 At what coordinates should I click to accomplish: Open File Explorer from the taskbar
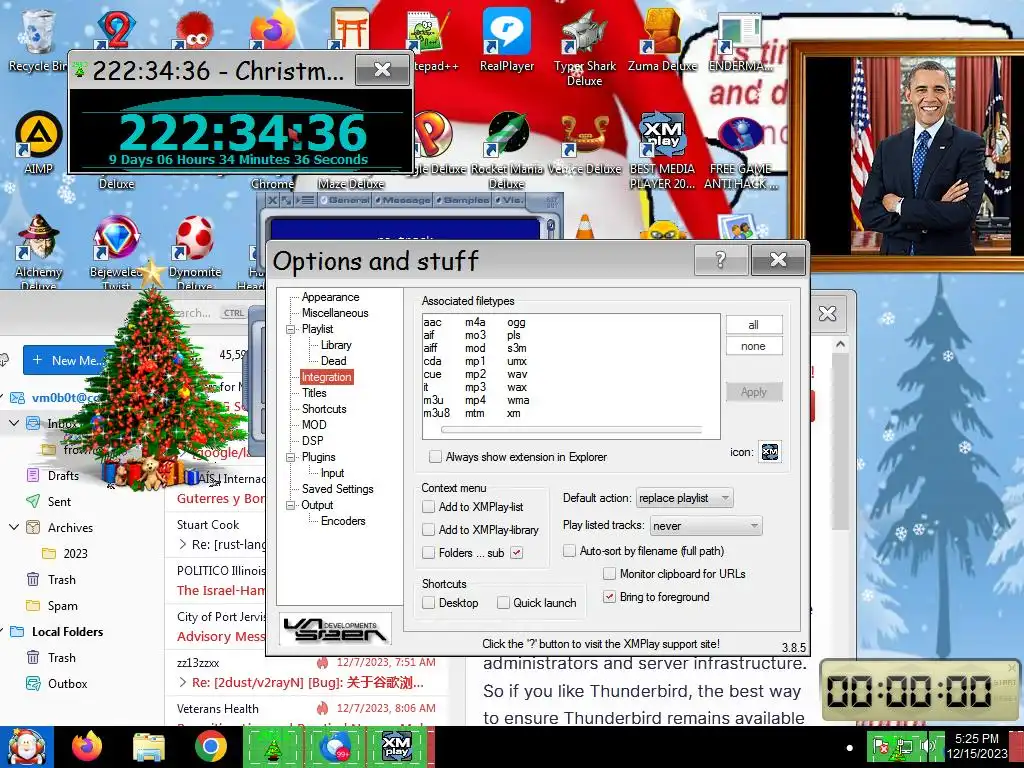point(149,746)
